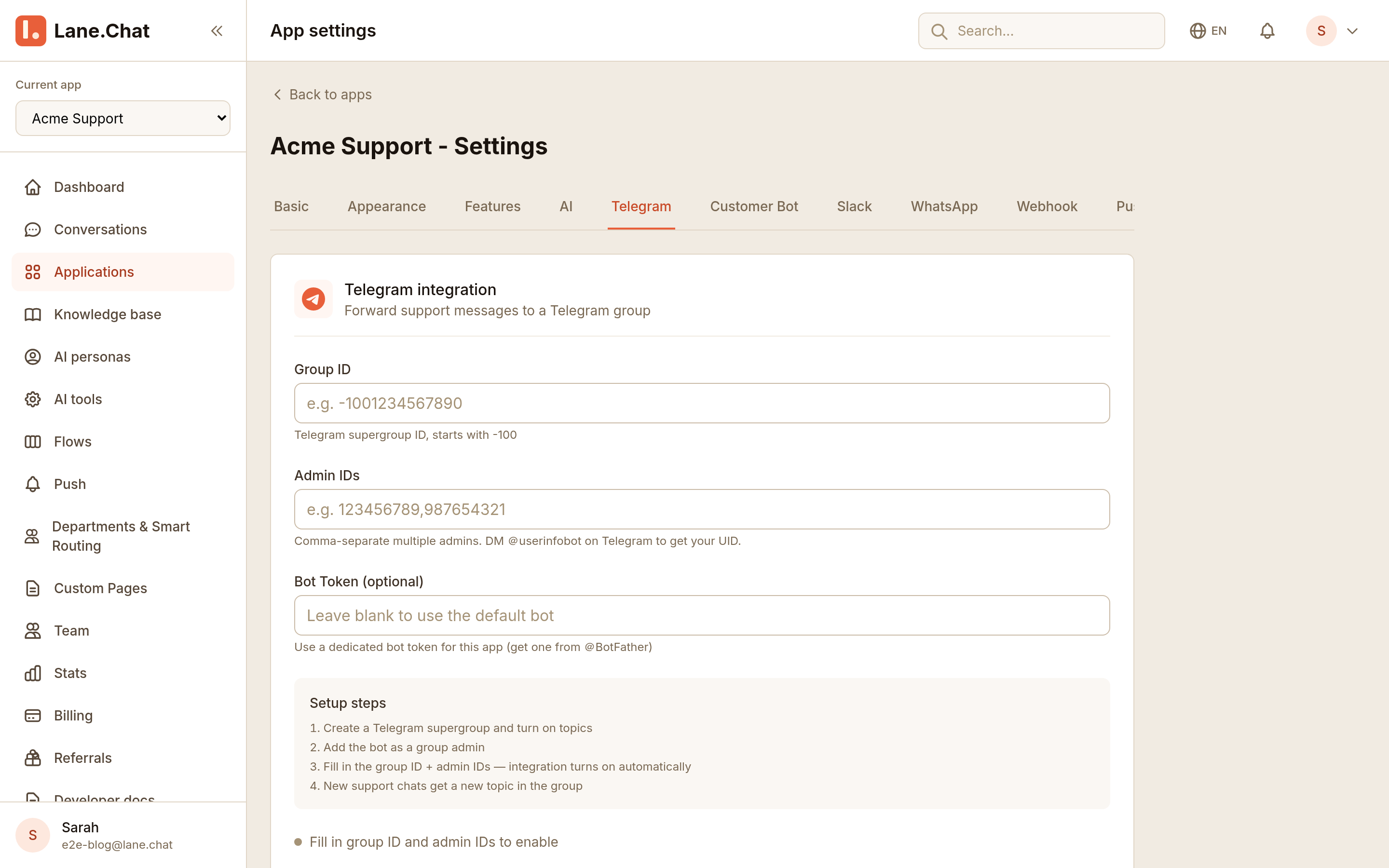Click Sarah's avatar in sidebar footer

point(33,835)
